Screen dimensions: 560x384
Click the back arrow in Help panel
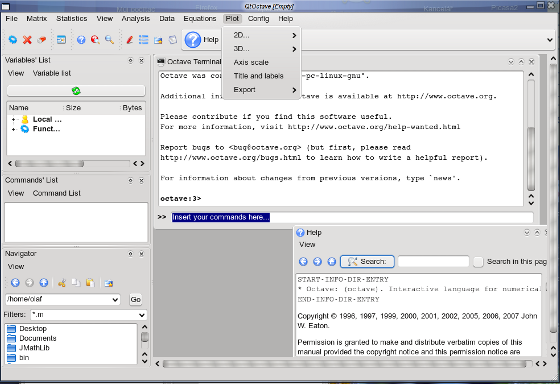303,261
